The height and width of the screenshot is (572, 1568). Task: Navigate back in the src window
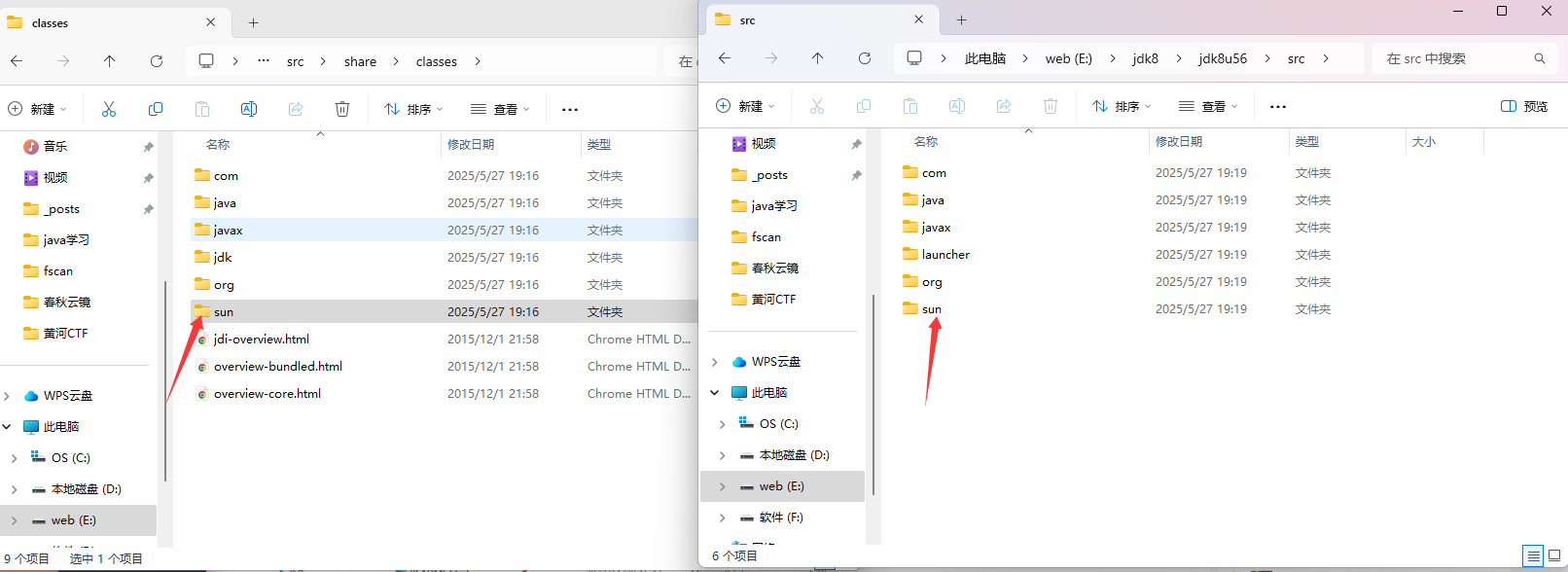[x=725, y=58]
